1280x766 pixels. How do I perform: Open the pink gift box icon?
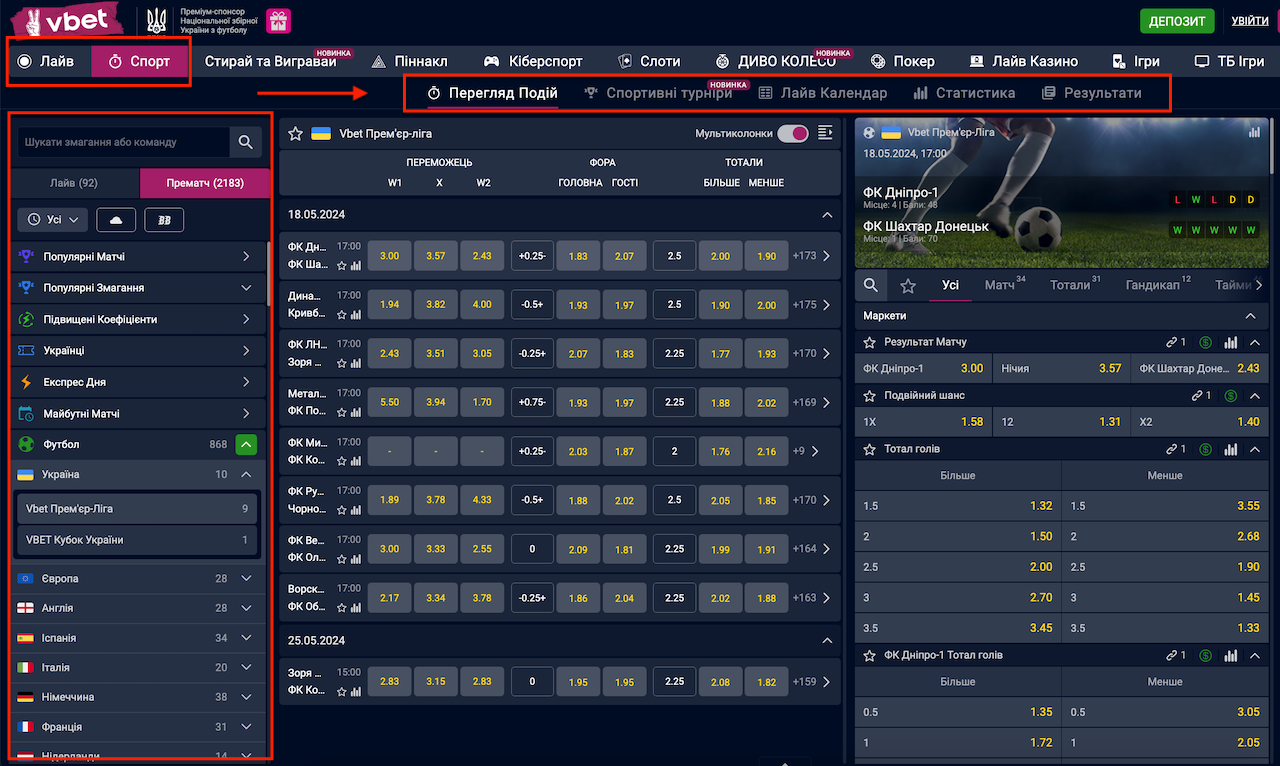point(279,21)
